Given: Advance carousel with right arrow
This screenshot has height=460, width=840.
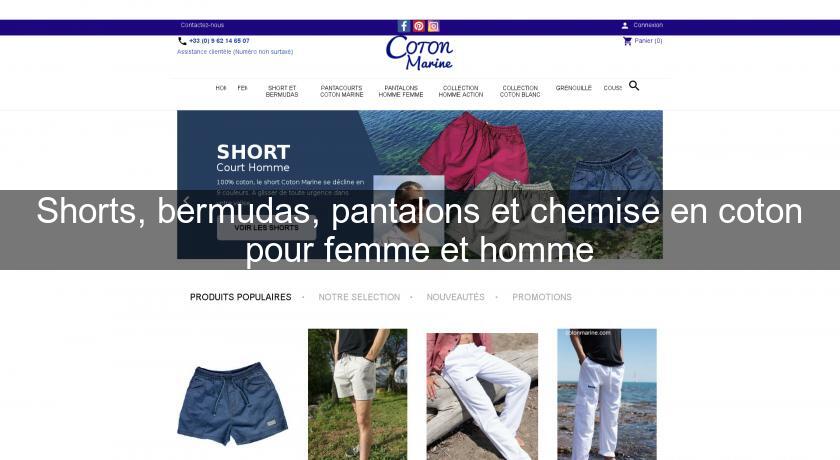Looking at the screenshot, I should [654, 202].
